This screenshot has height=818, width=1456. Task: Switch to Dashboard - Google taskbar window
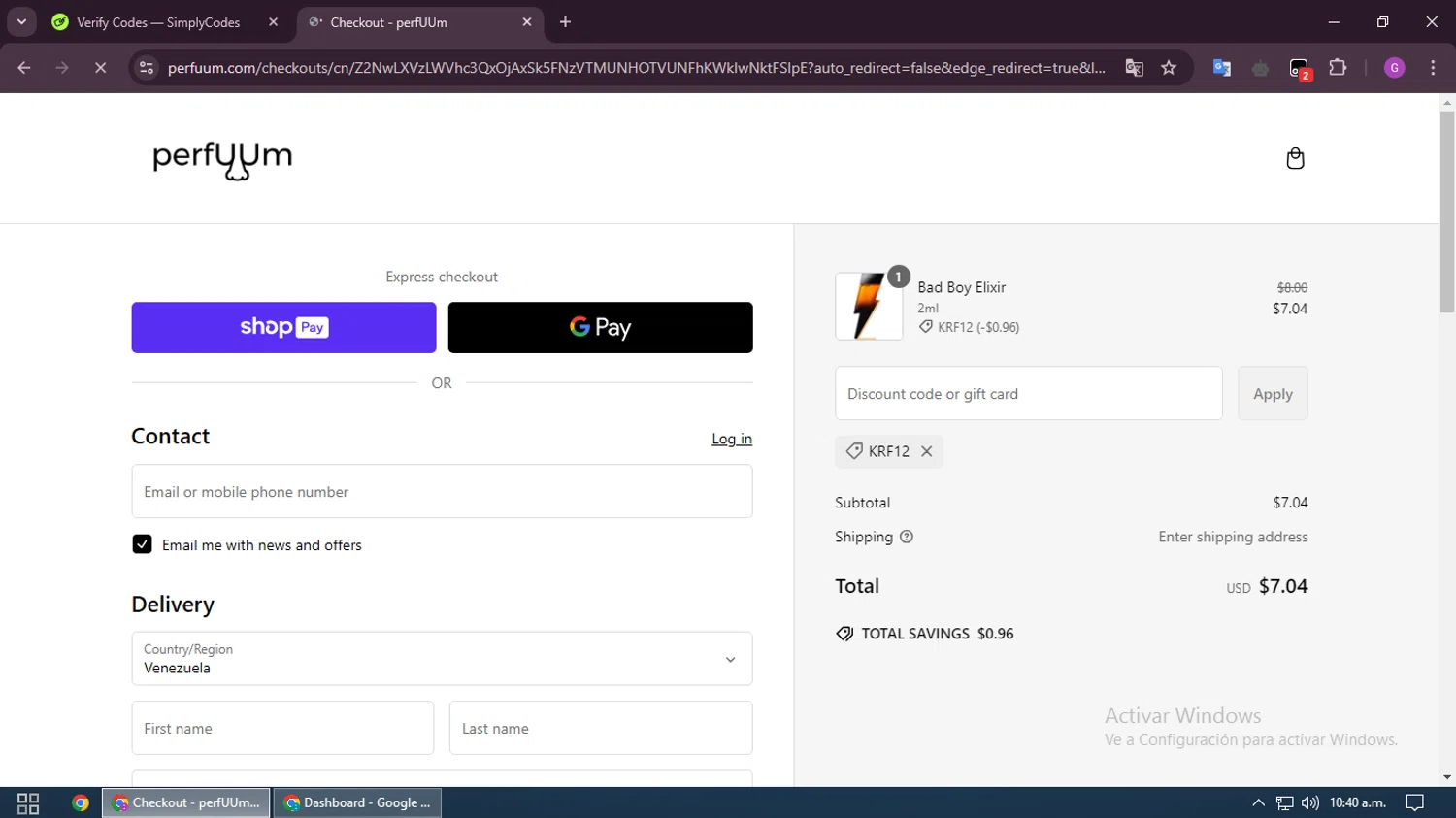click(x=358, y=802)
